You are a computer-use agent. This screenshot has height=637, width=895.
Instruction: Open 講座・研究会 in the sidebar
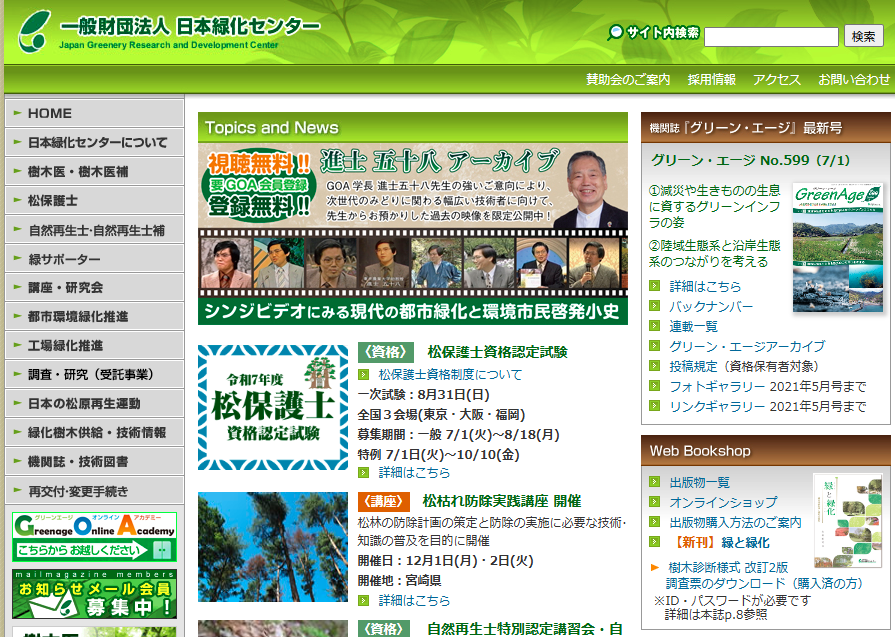(94, 287)
